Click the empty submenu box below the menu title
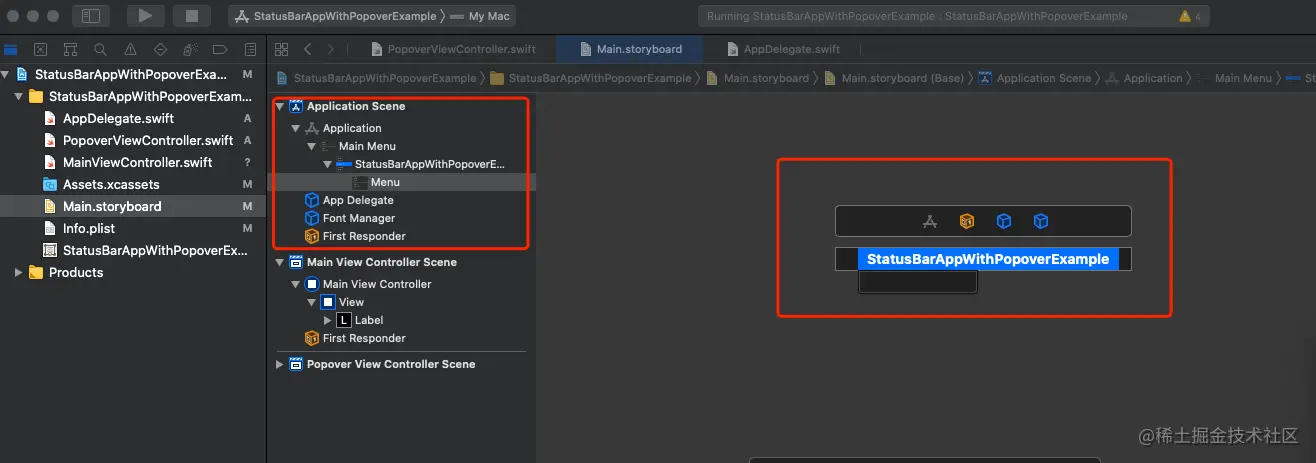Viewport: 1316px width, 463px height. [x=917, y=282]
